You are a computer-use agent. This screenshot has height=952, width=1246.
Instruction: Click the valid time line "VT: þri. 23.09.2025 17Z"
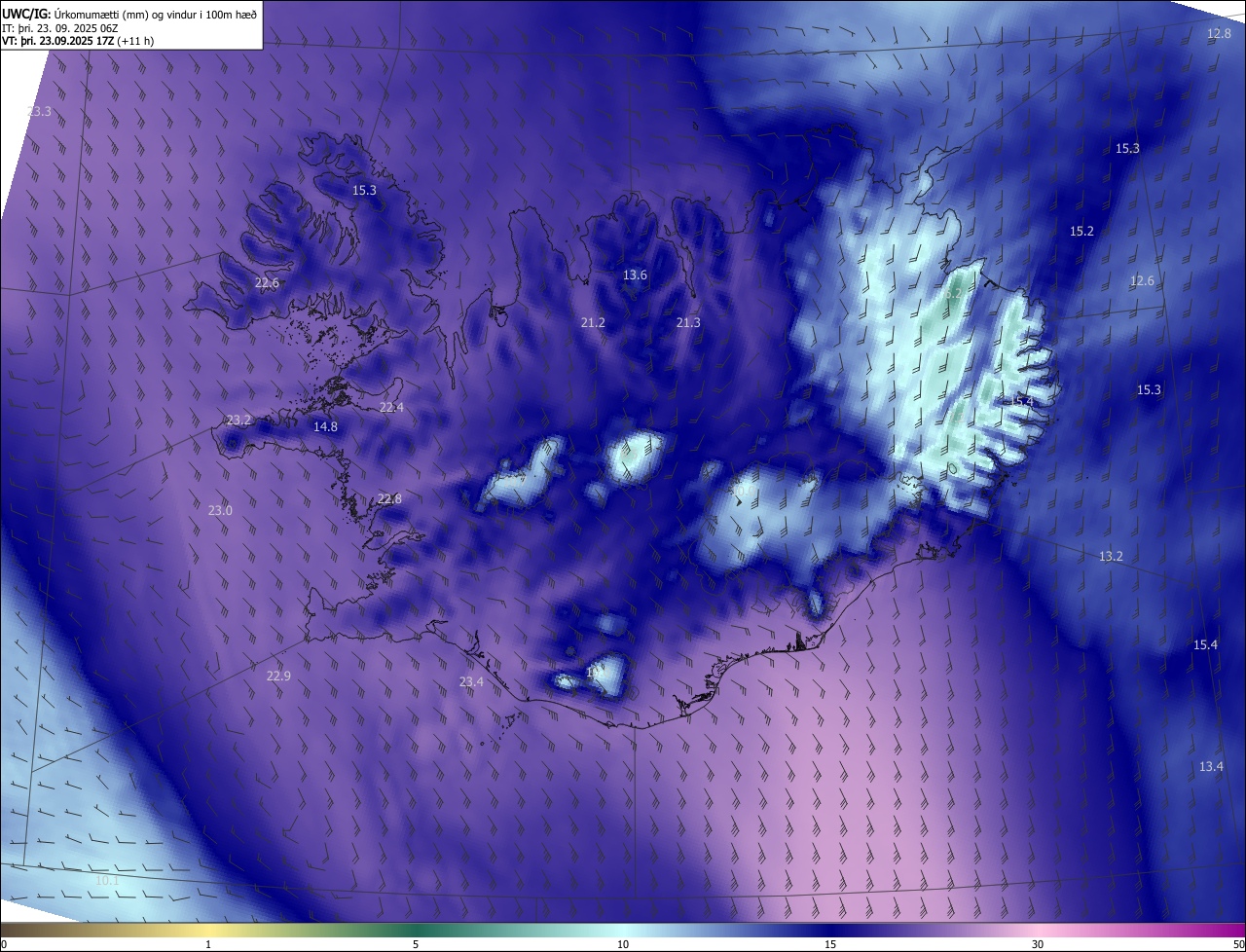click(59, 41)
